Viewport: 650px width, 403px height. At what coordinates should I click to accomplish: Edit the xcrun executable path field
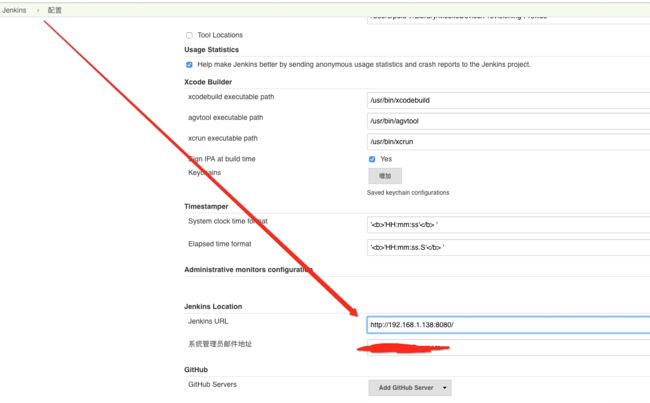[508, 142]
